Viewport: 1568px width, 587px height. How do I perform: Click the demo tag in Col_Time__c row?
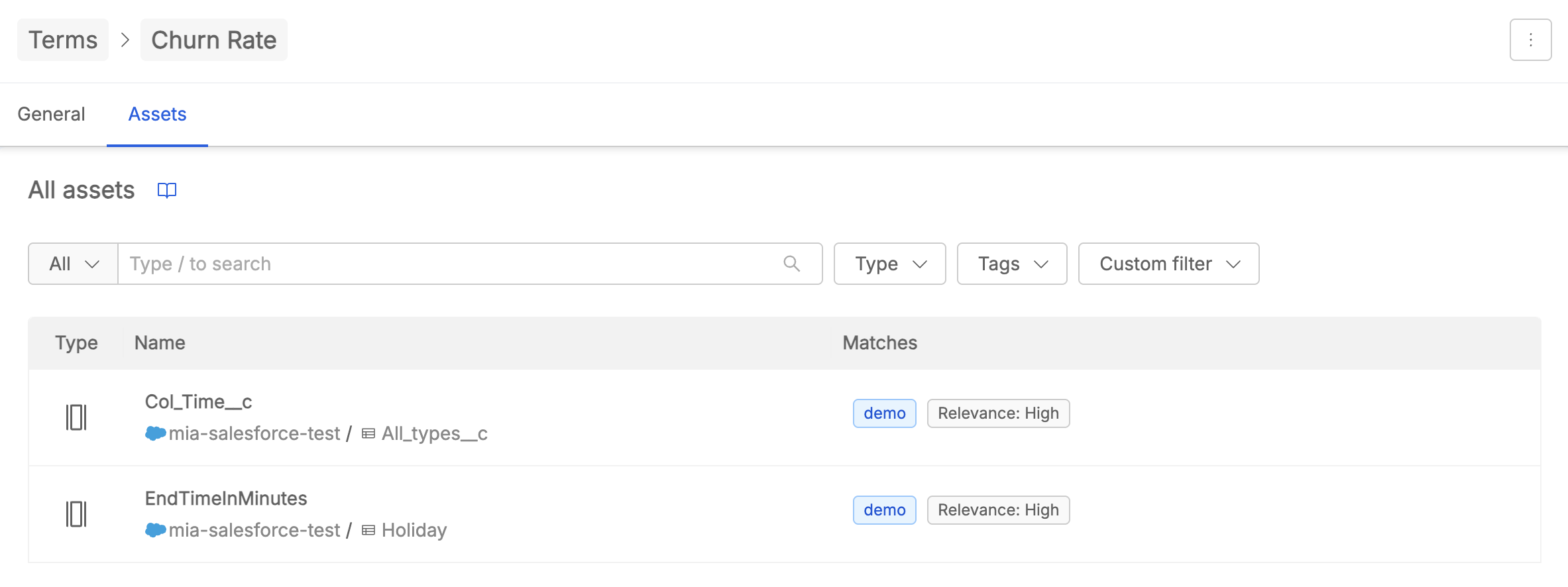[884, 413]
